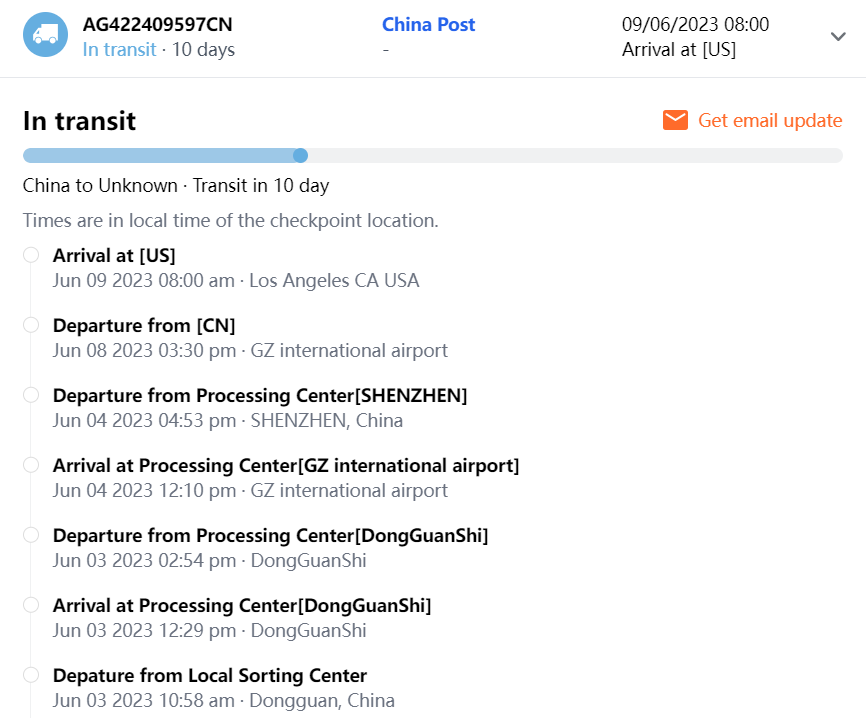Click Arrival at DongGuanShi checkpoint marker
This screenshot has width=866, height=718.
pyautogui.click(x=31, y=605)
